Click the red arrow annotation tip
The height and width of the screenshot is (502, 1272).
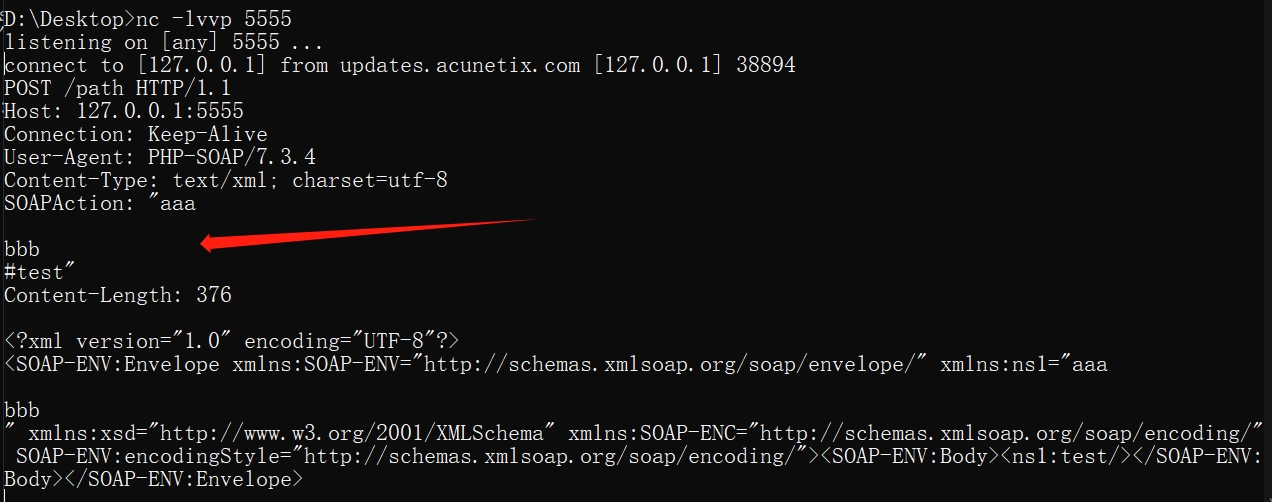pos(204,242)
